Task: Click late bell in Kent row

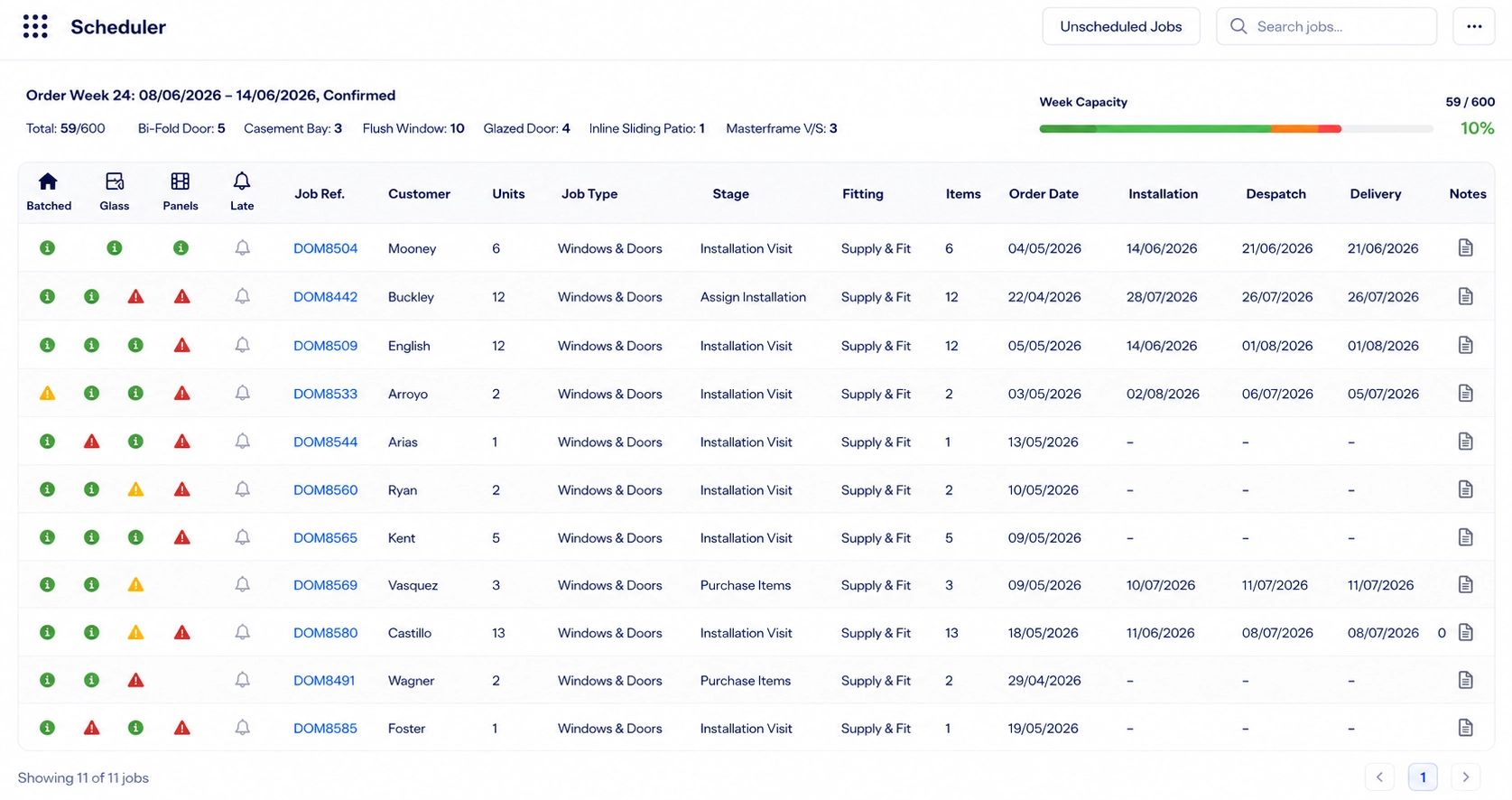Action: (x=242, y=537)
